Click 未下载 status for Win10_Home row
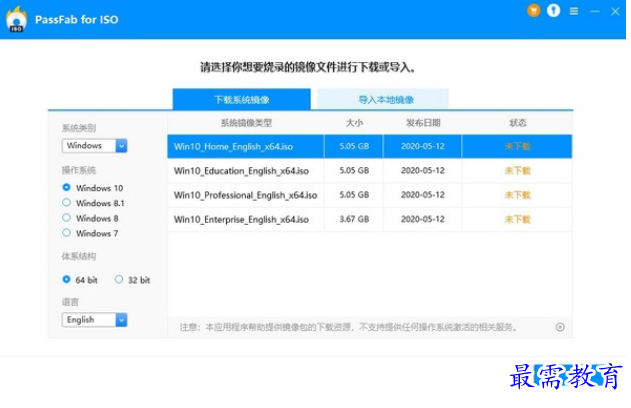The height and width of the screenshot is (408, 631). 518,146
